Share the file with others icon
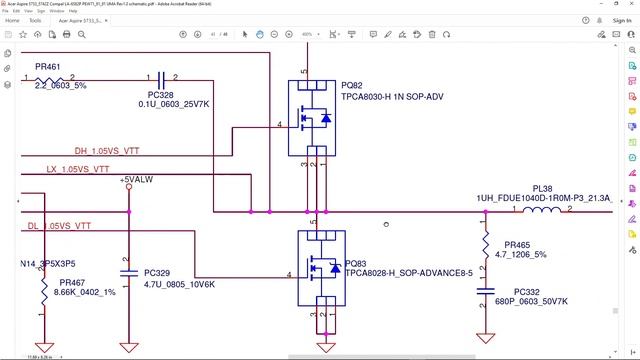The width and height of the screenshot is (640, 360). pyautogui.click(x=601, y=35)
